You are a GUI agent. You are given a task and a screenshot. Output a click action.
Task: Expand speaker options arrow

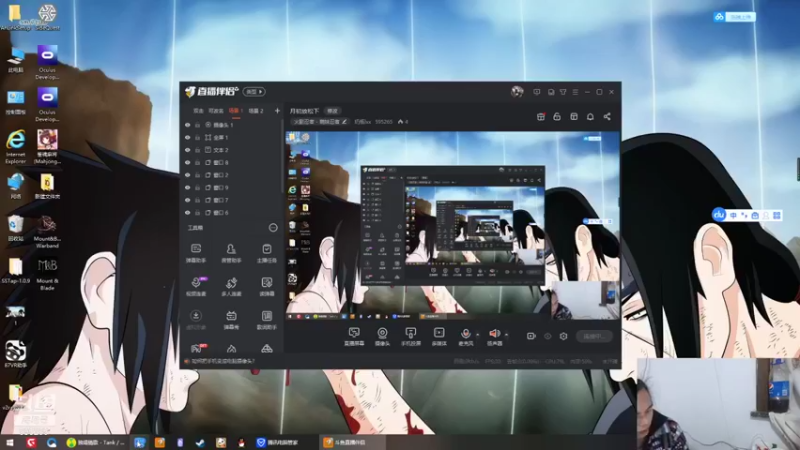pos(506,335)
